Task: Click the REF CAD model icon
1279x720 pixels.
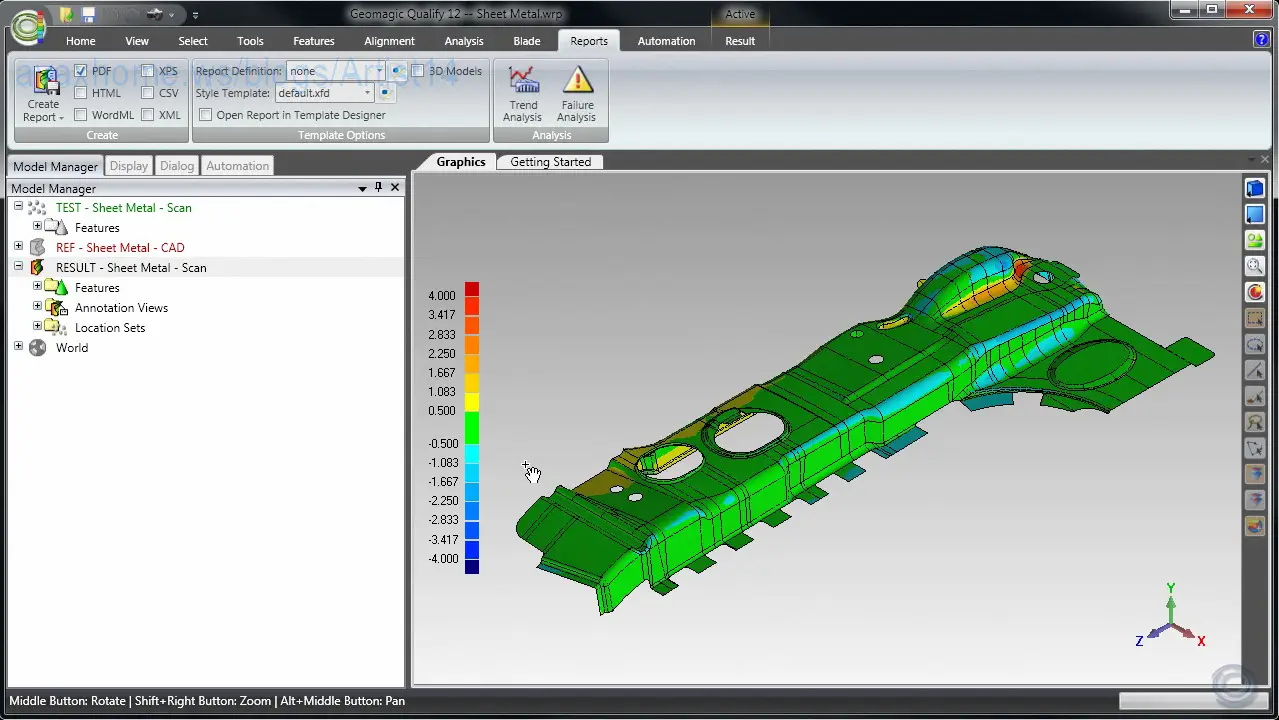Action: [x=37, y=248]
